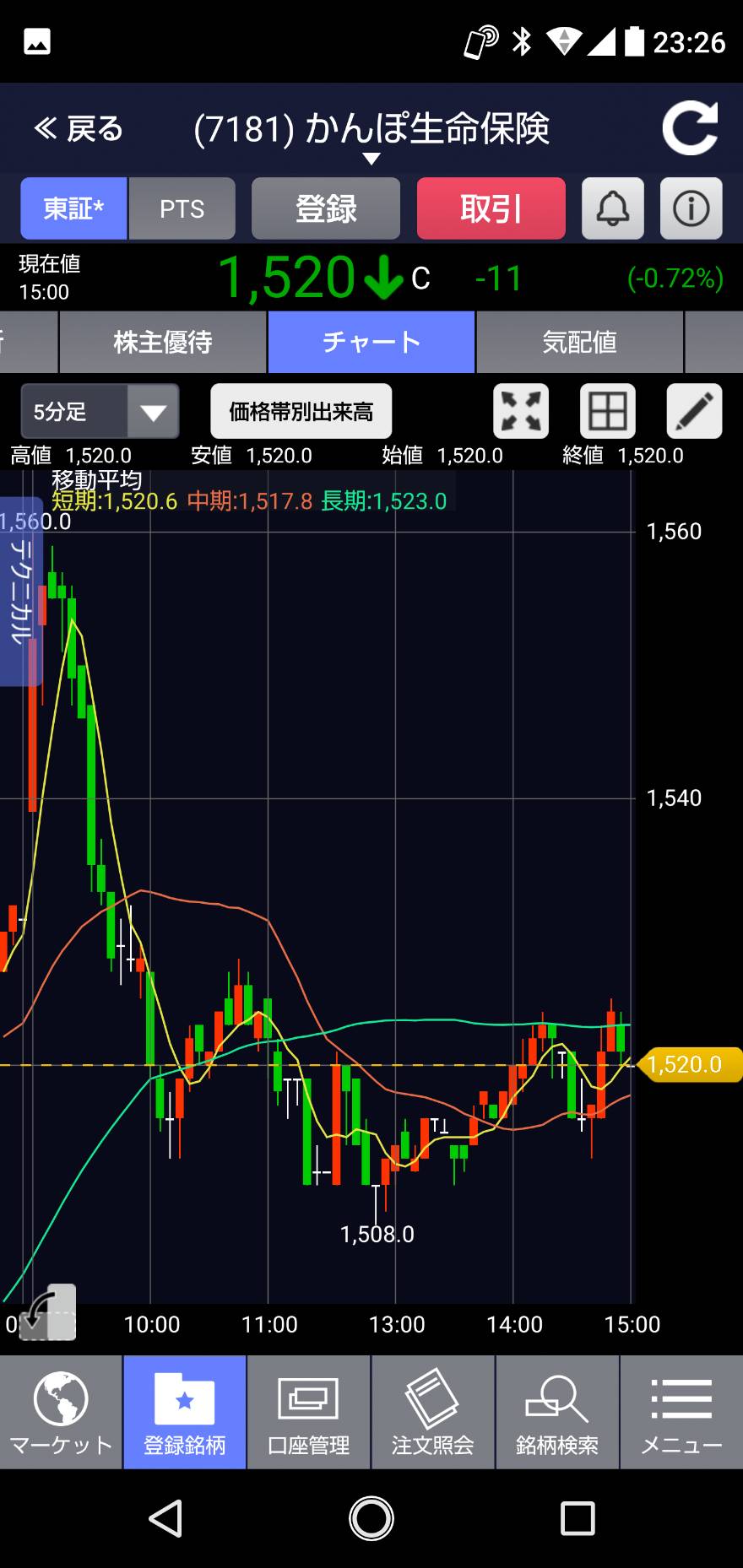Open 登録銘柄 watchlist in bottom navigation
Image resolution: width=743 pixels, height=1568 pixels.
tap(185, 1413)
